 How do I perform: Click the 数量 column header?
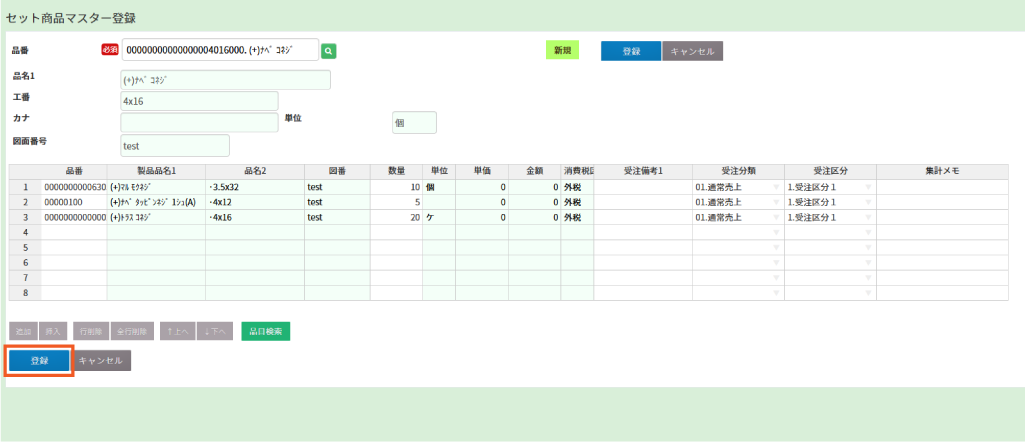click(x=396, y=171)
